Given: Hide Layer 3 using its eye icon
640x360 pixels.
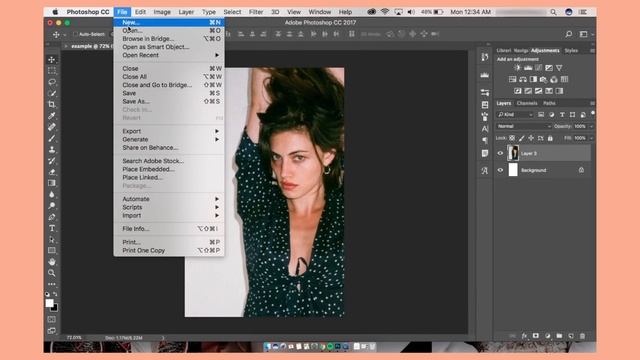Looking at the screenshot, I should tap(500, 153).
